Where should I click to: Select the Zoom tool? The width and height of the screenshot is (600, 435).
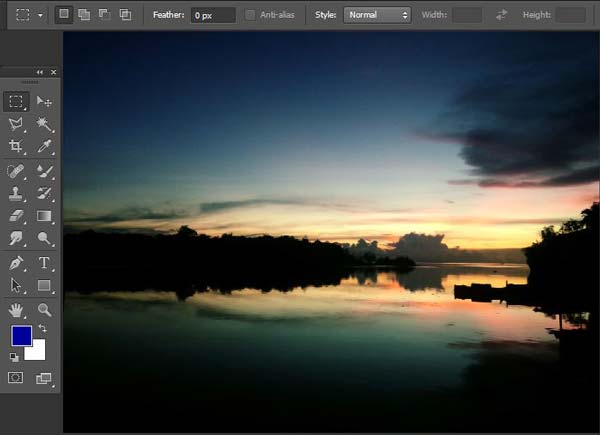tap(44, 310)
